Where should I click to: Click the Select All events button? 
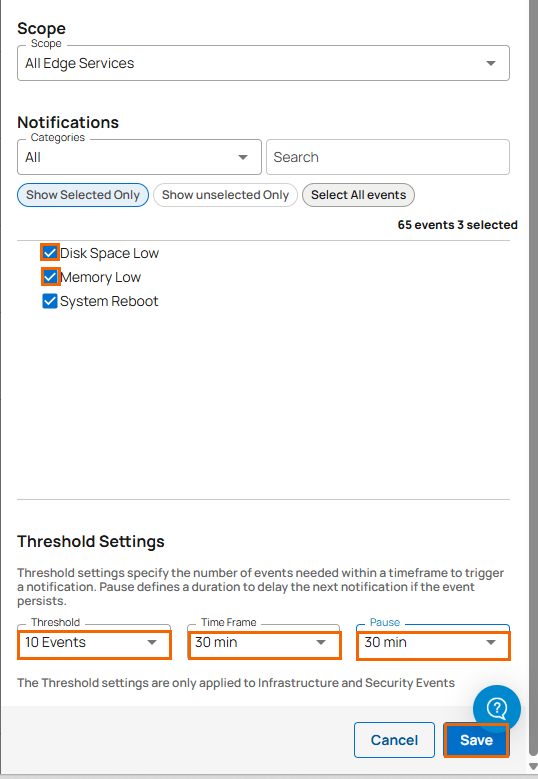pos(358,195)
